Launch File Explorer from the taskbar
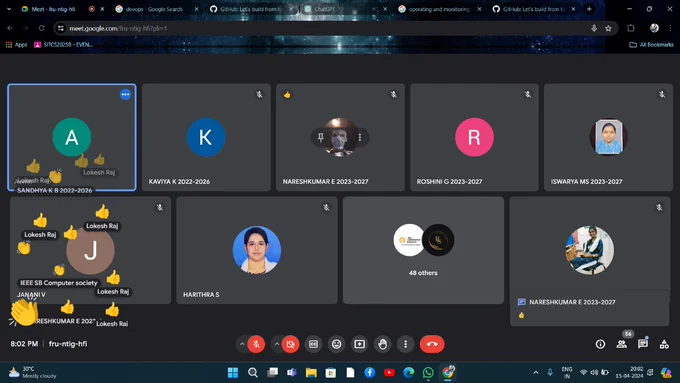 311,373
